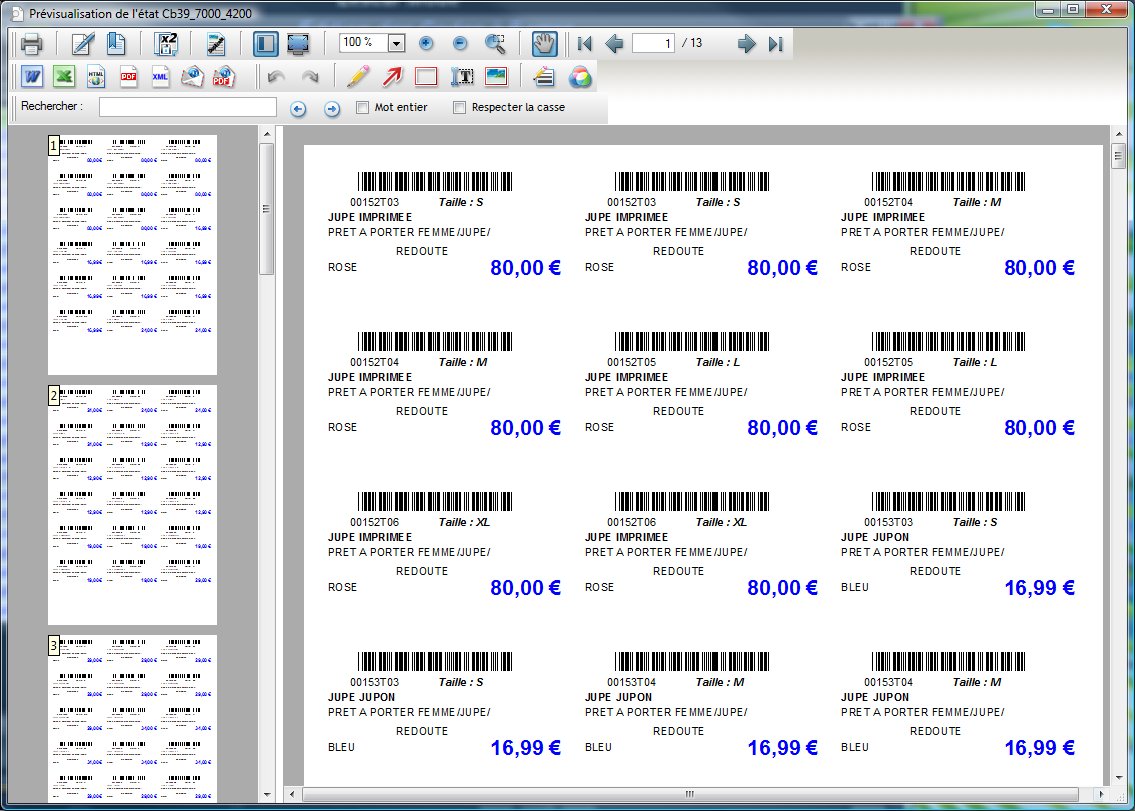Export the report to XML
The image size is (1135, 811).
[160, 76]
